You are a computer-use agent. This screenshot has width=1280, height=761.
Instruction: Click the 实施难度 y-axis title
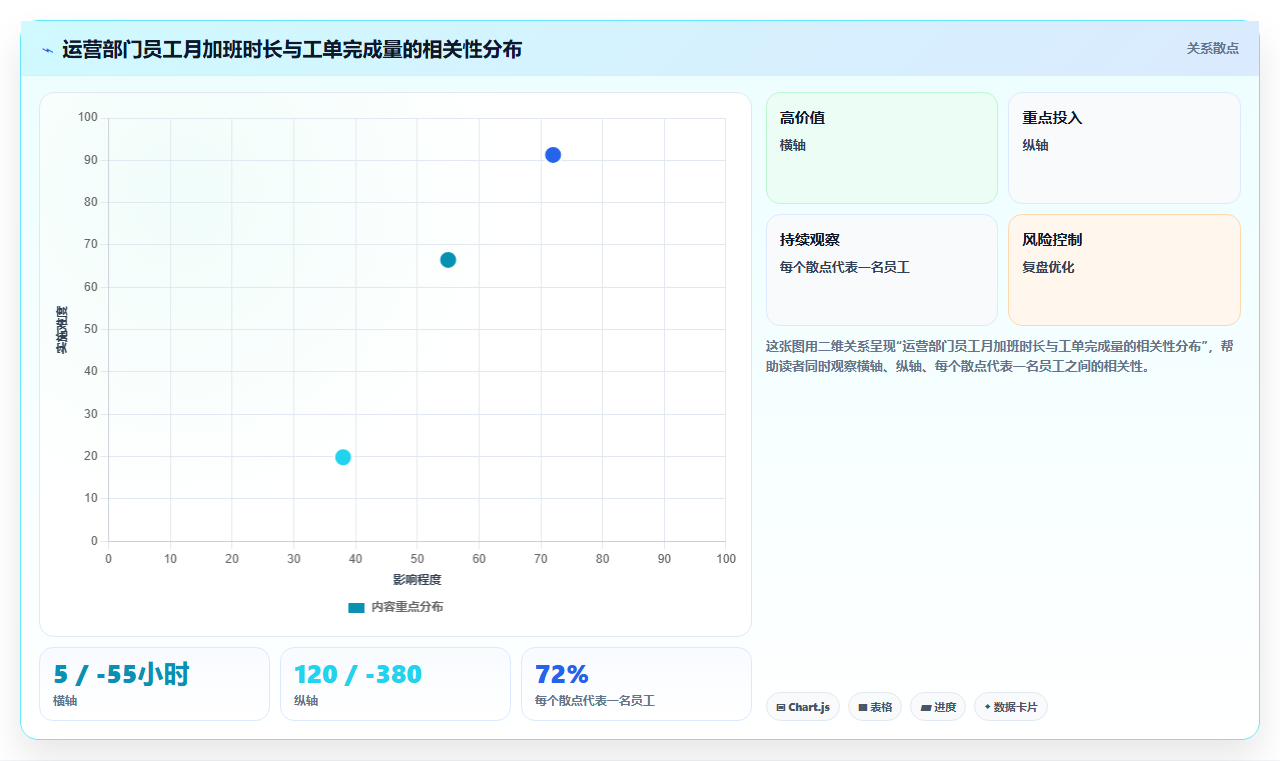point(62,330)
